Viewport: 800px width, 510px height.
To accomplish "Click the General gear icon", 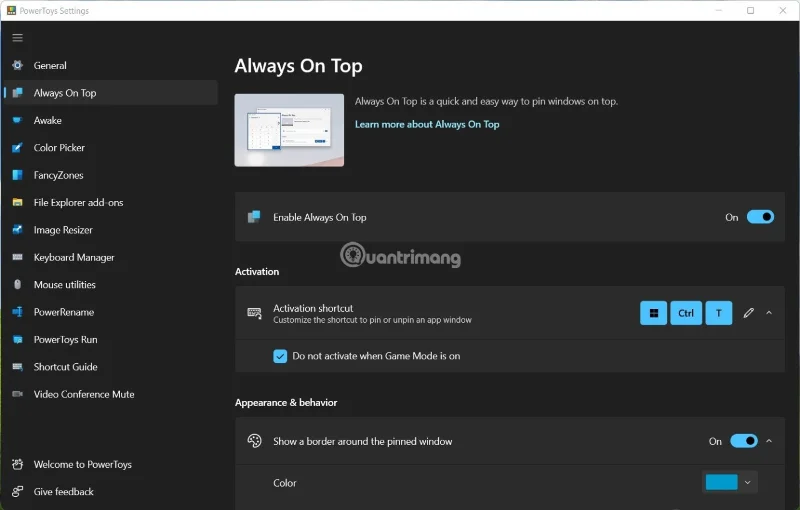I will (17, 66).
